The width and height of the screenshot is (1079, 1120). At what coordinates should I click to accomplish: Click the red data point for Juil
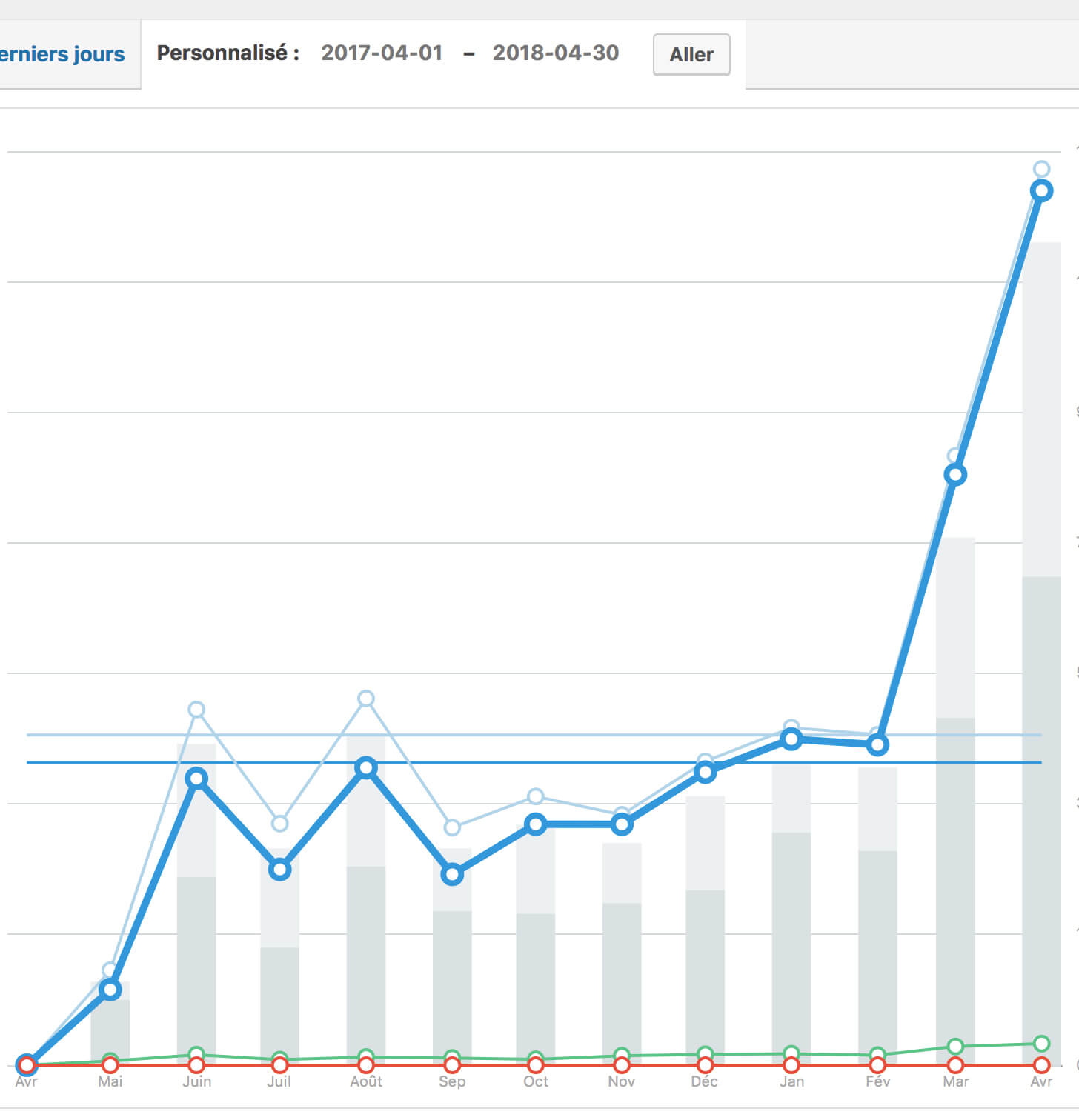[x=279, y=1065]
